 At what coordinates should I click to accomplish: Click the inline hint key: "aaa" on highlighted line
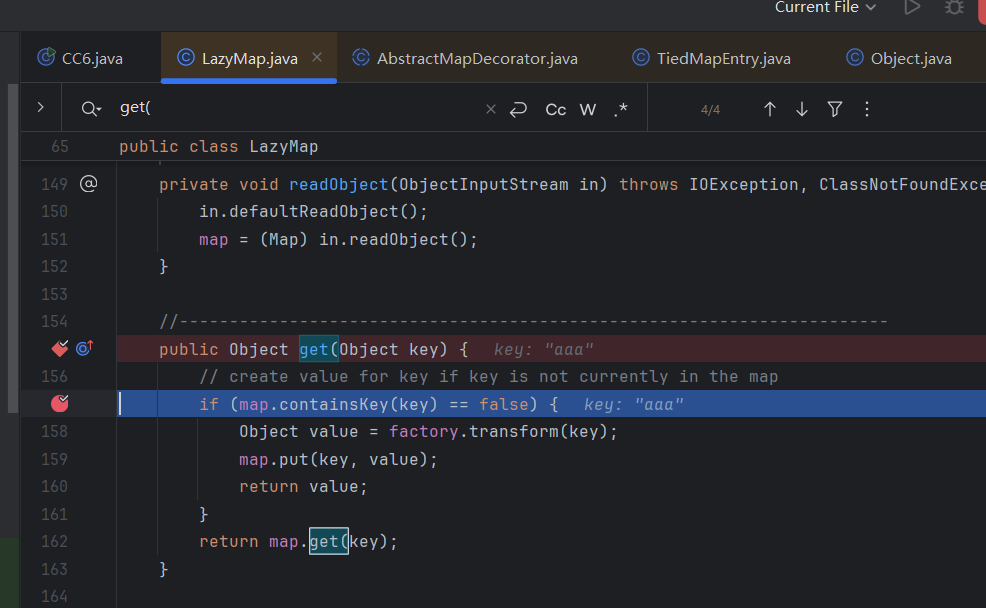pyautogui.click(x=633, y=404)
